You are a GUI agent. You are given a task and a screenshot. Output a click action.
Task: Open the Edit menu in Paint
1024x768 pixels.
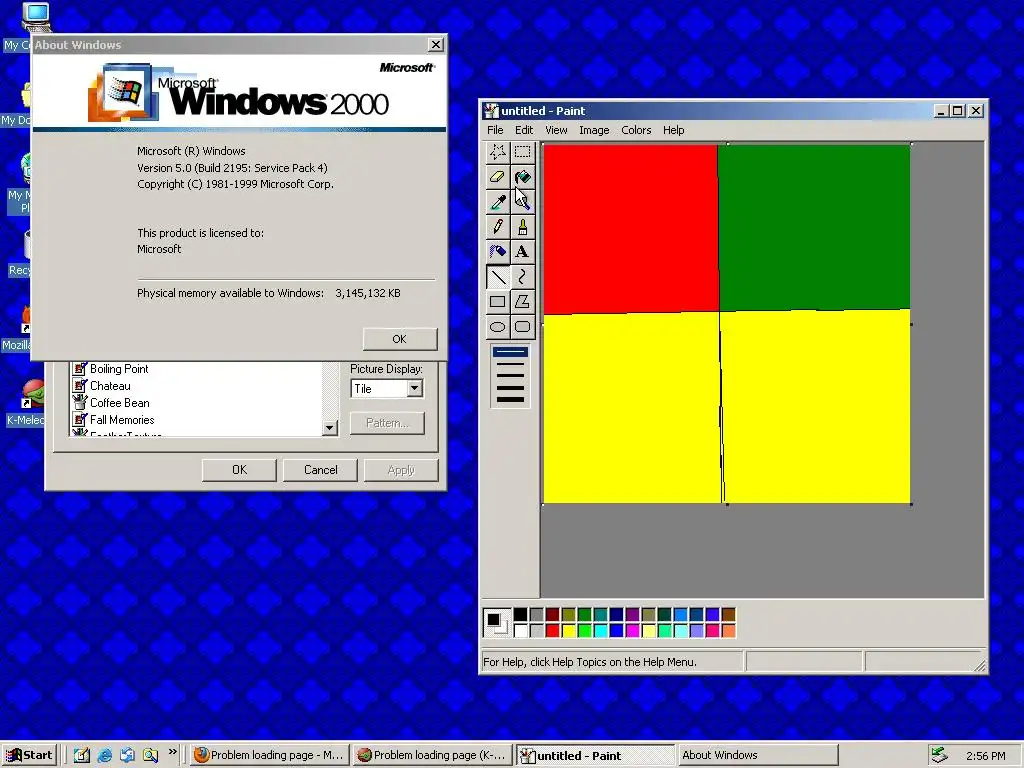pyautogui.click(x=524, y=130)
